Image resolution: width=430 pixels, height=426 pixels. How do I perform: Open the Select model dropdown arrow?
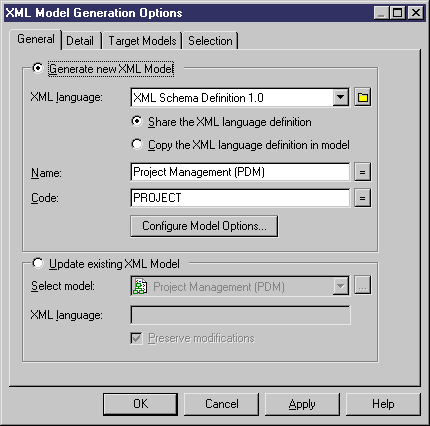tap(341, 286)
